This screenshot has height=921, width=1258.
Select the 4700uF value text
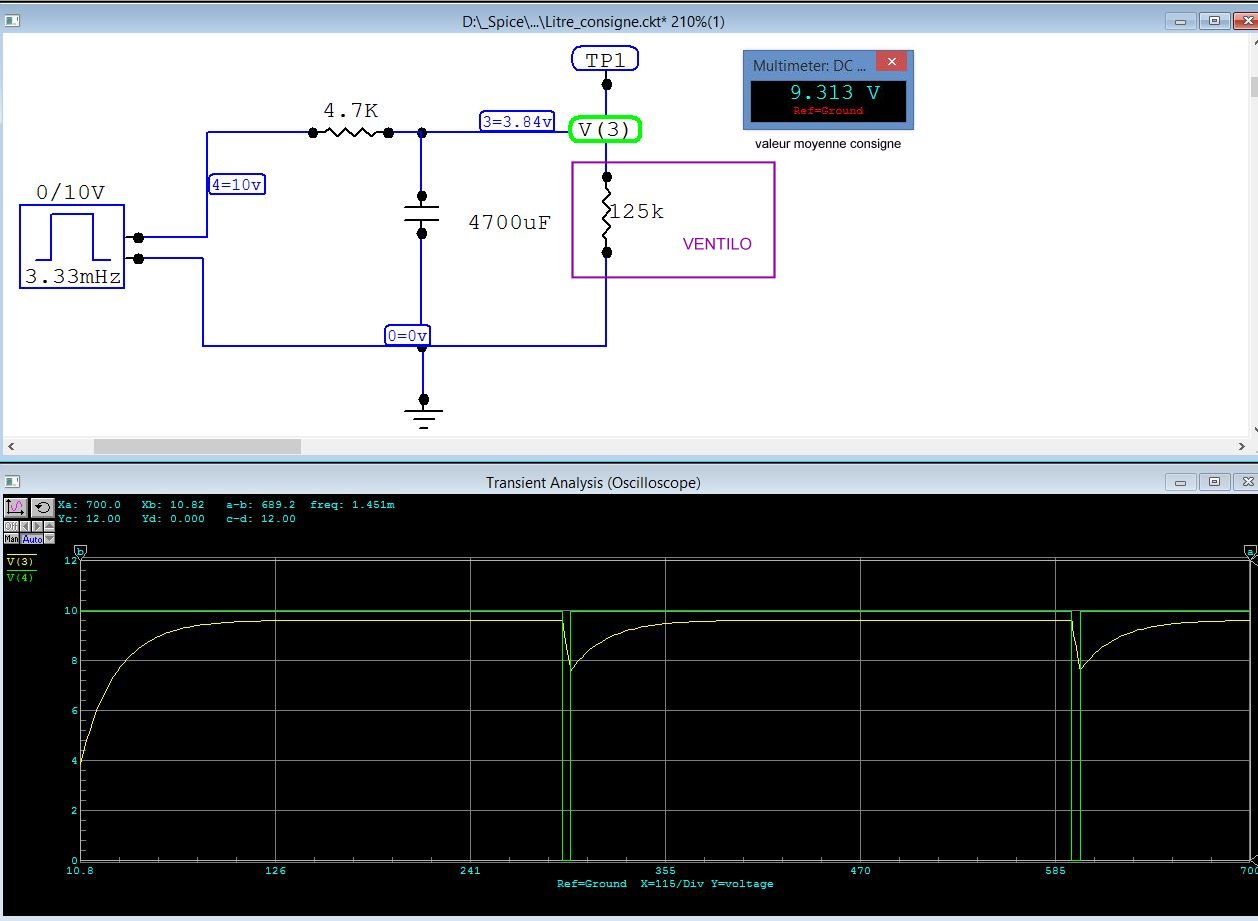tap(509, 222)
